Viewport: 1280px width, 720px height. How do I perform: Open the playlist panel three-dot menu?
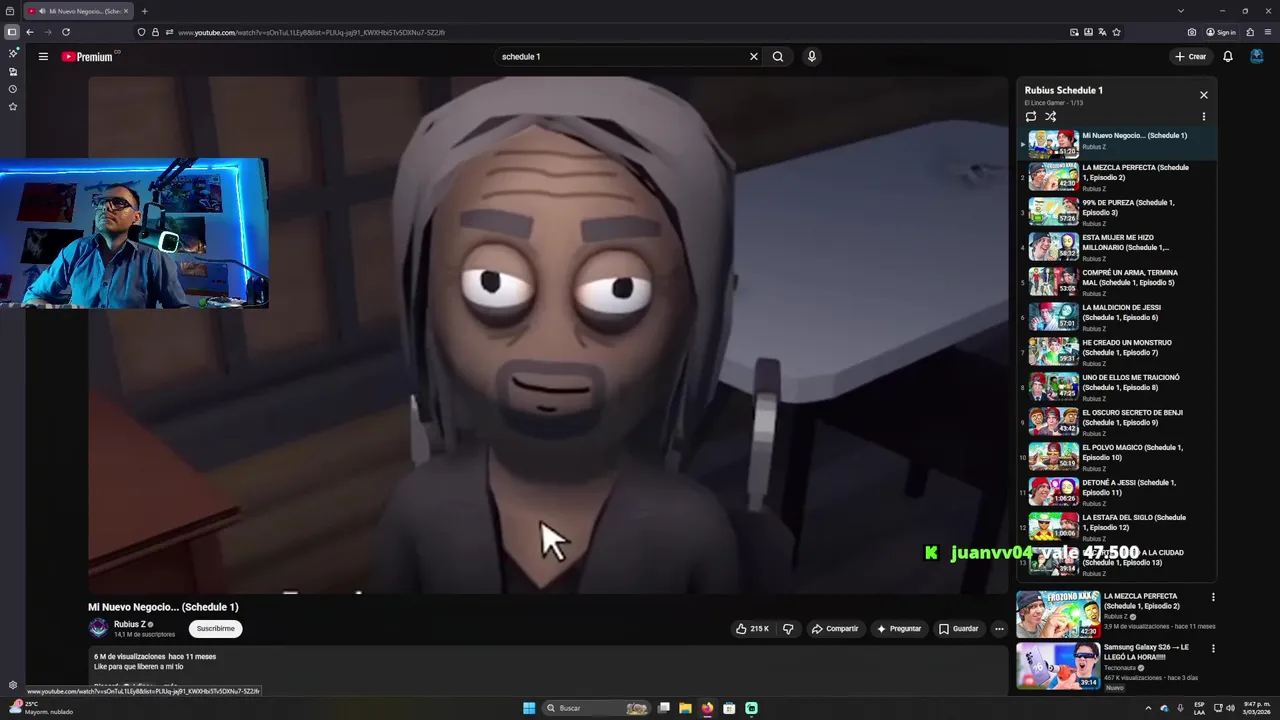[x=1204, y=117]
